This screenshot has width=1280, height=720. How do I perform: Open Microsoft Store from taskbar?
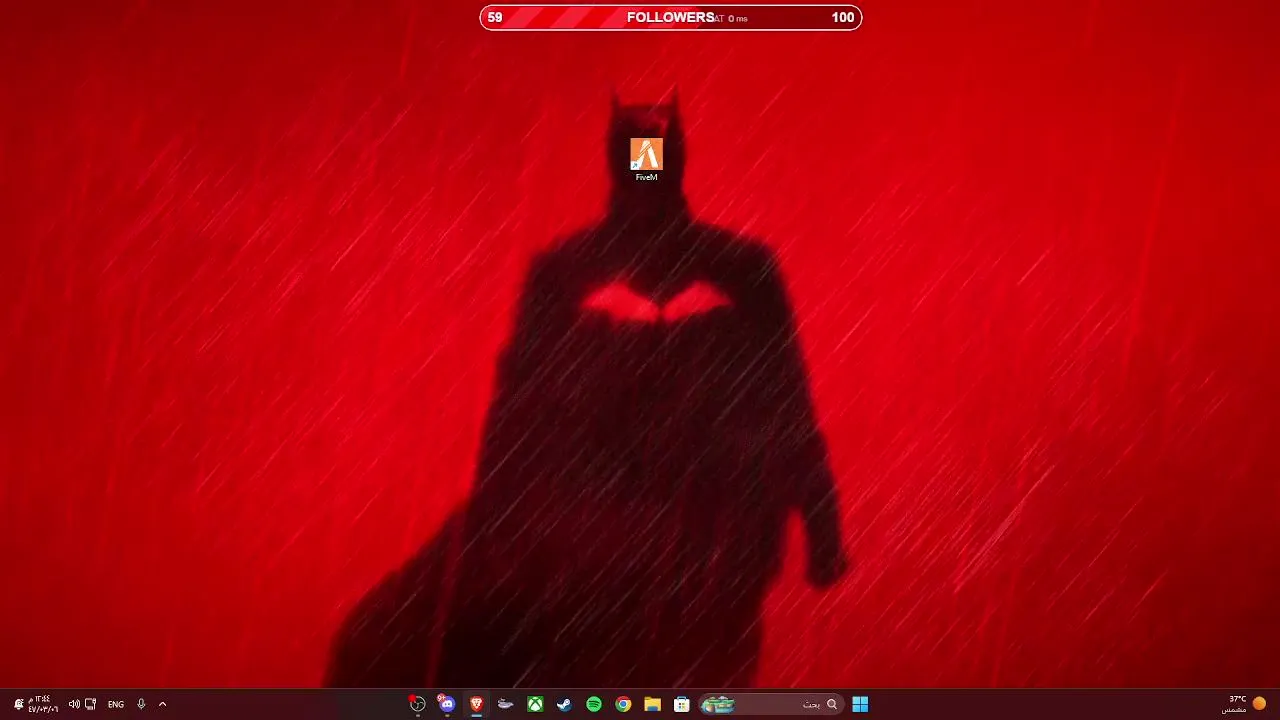click(x=682, y=704)
